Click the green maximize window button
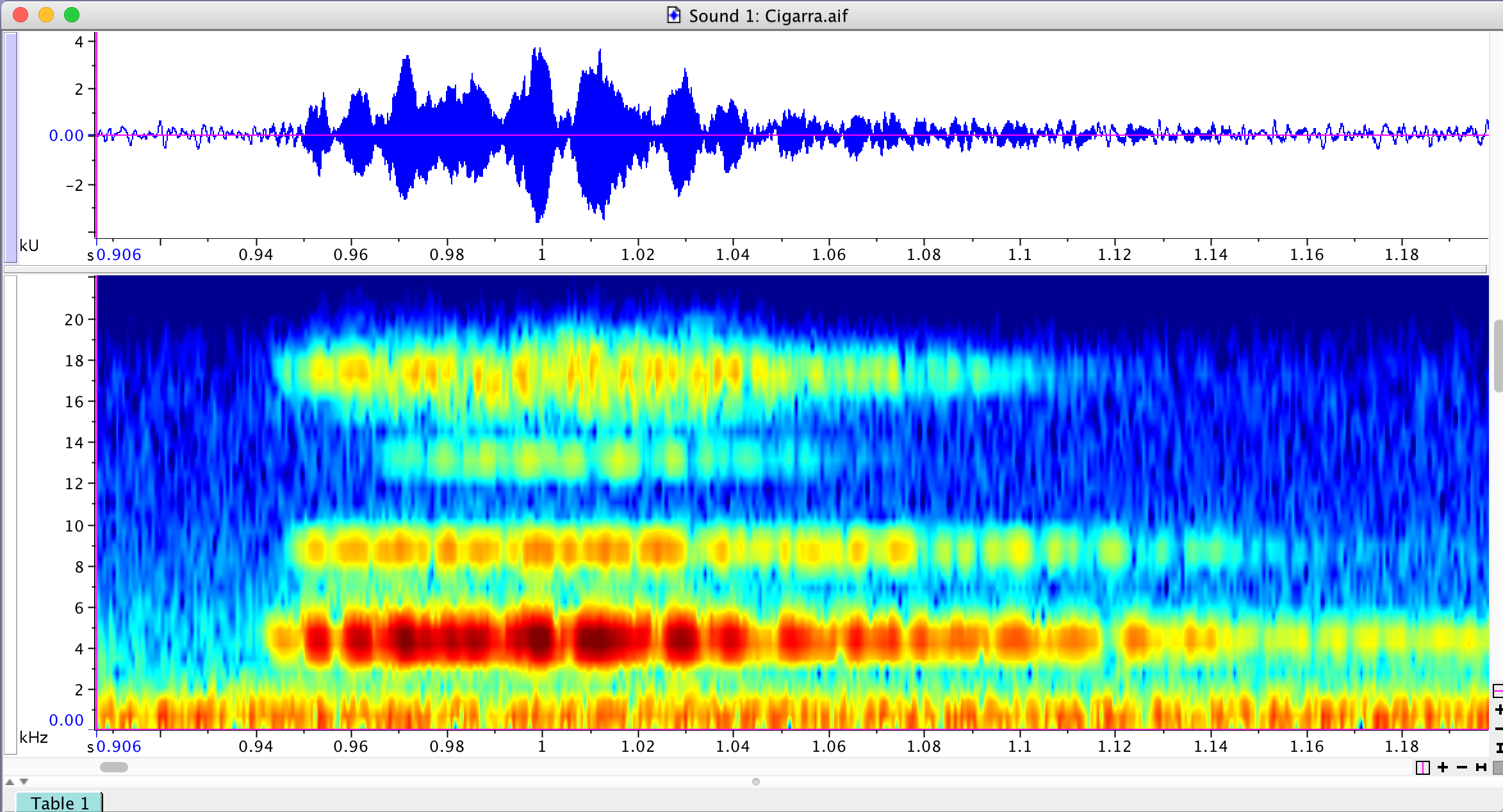Viewport: 1503px width, 812px height. pos(72,15)
